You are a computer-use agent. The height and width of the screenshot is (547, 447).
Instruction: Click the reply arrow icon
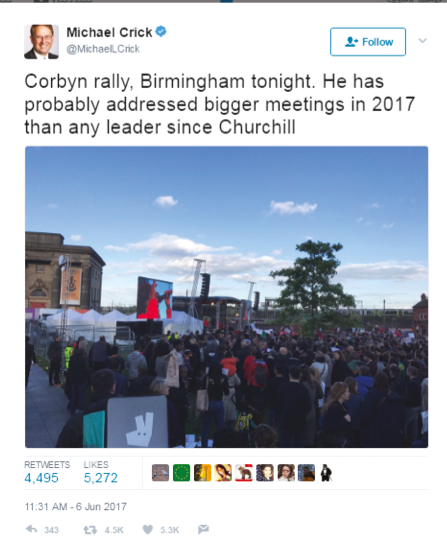(x=31, y=529)
